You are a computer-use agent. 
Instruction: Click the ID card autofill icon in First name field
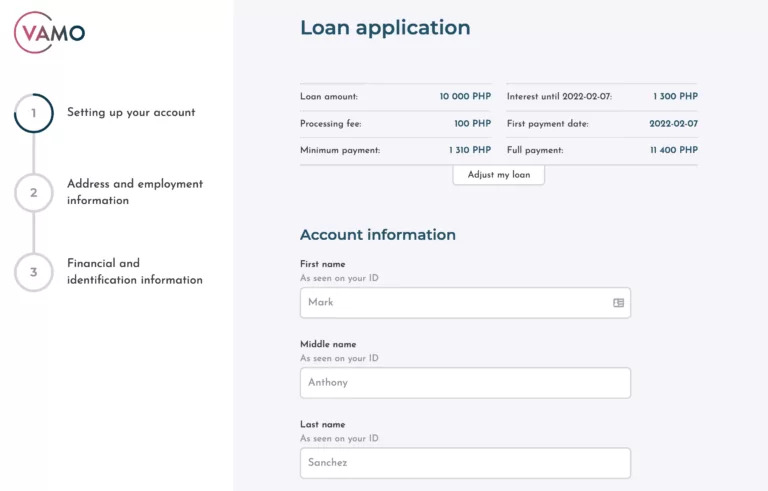pyautogui.click(x=619, y=303)
